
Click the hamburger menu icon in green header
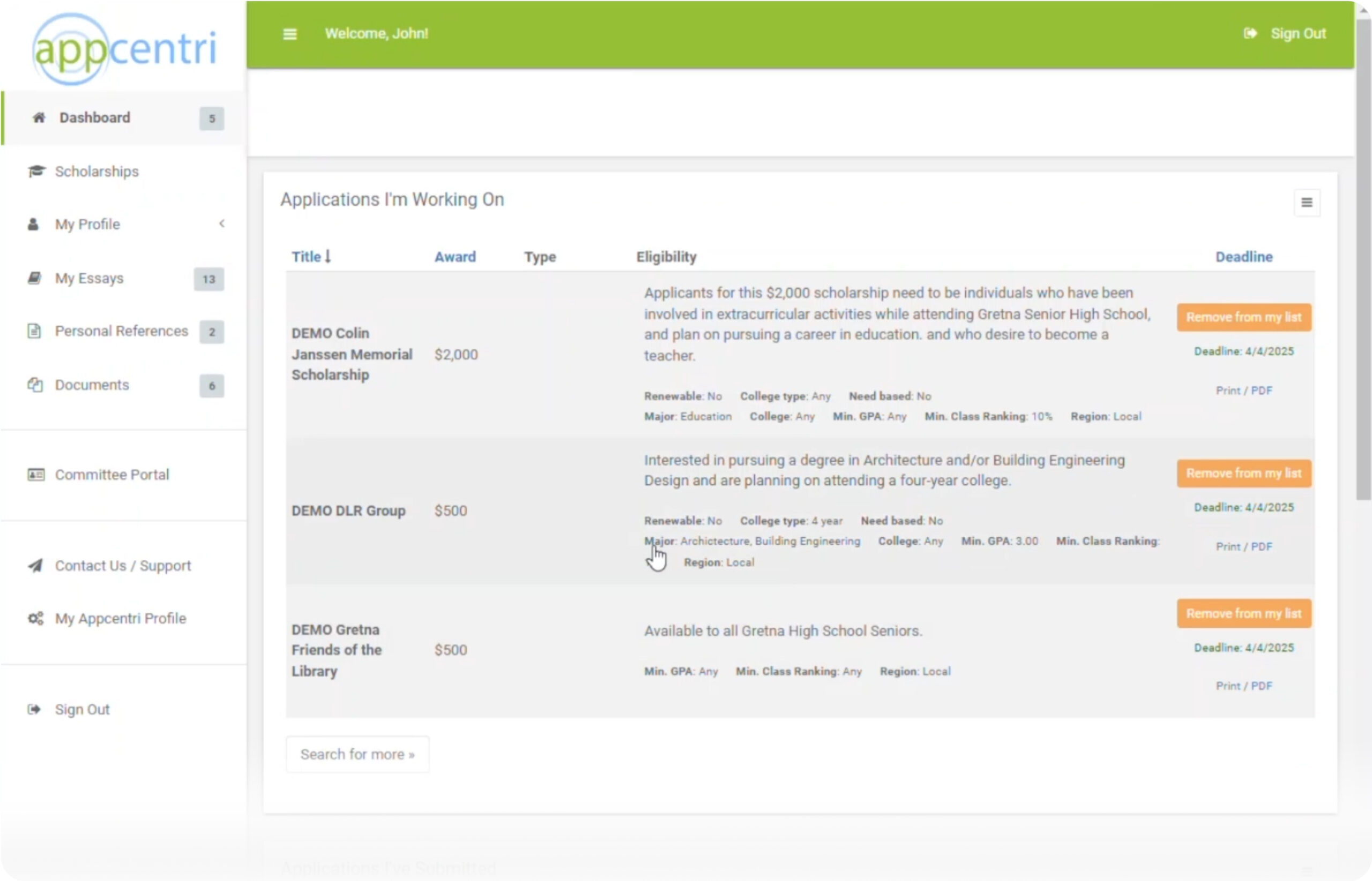pyautogui.click(x=290, y=34)
